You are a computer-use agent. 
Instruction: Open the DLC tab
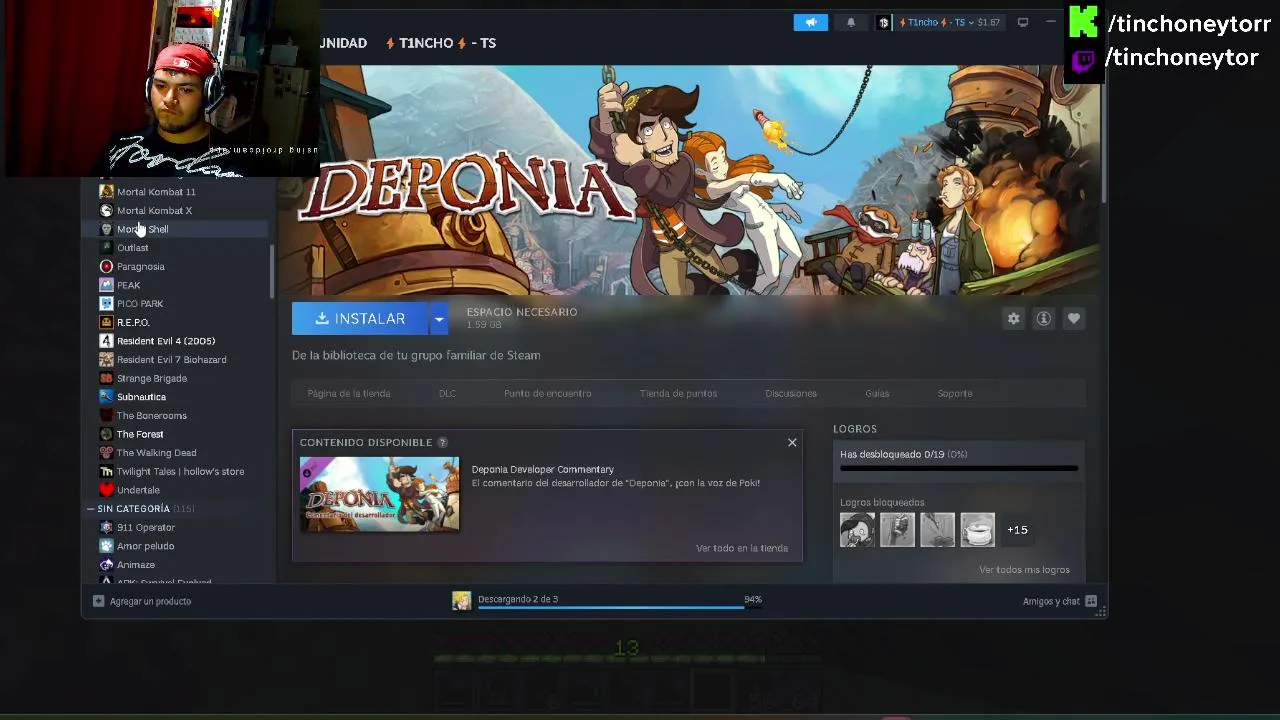coord(447,393)
